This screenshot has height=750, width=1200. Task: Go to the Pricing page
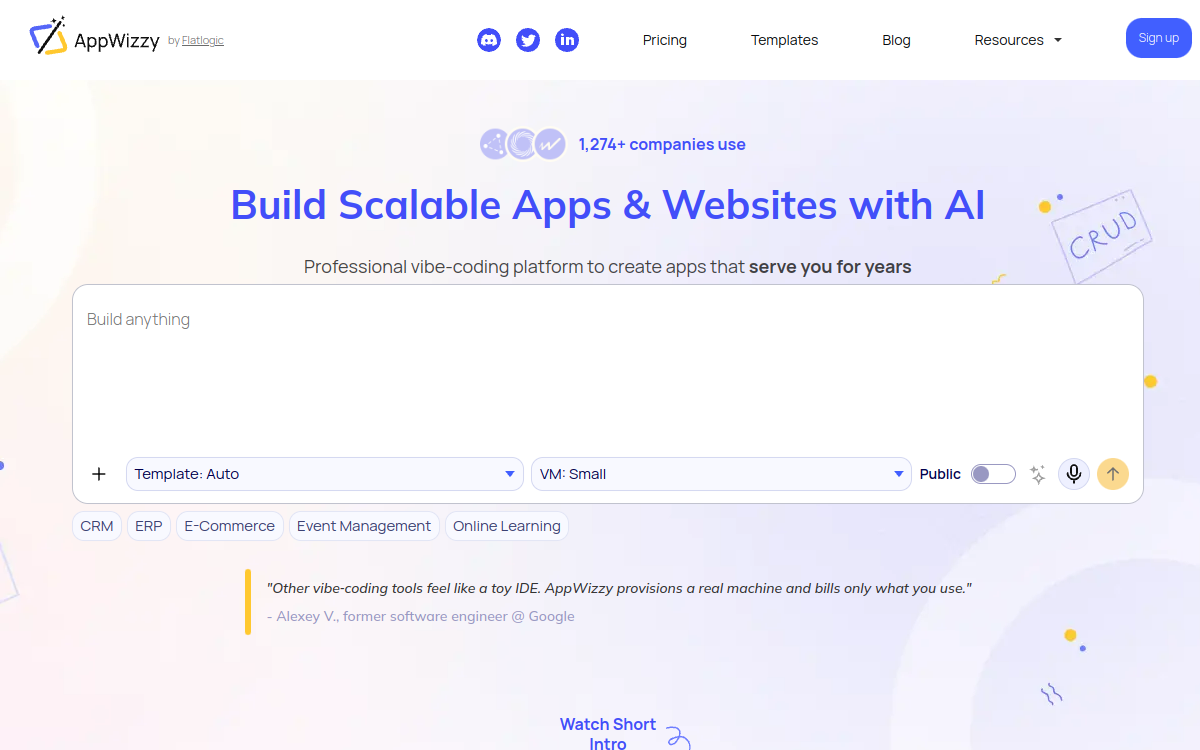(665, 40)
